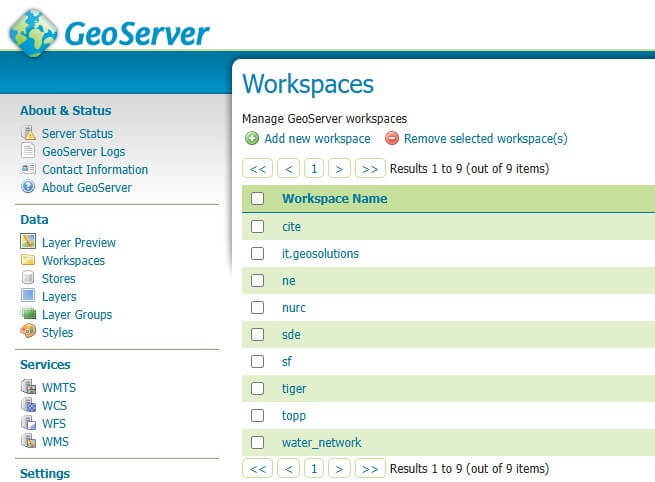Check the it.geosolutions workspace checkbox
The height and width of the screenshot is (482, 655).
[257, 254]
